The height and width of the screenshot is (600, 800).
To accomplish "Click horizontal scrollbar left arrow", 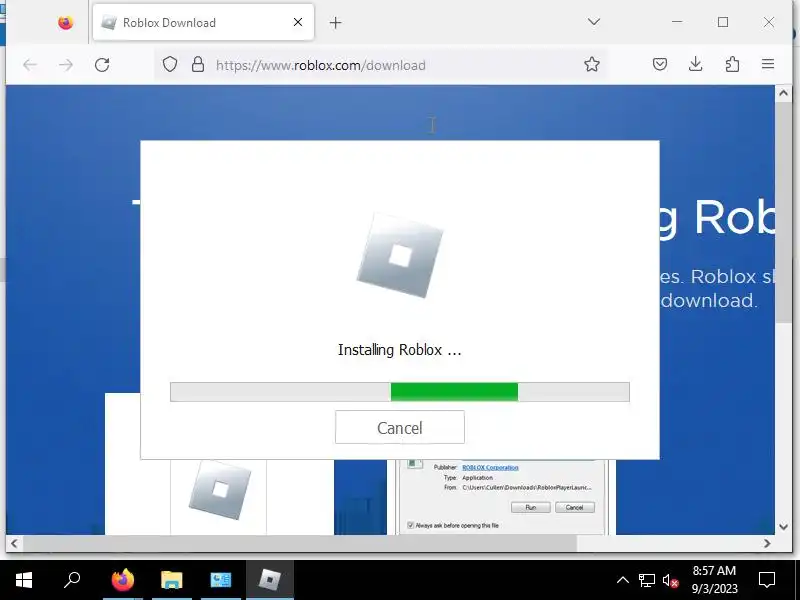I will pyautogui.click(x=14, y=543).
